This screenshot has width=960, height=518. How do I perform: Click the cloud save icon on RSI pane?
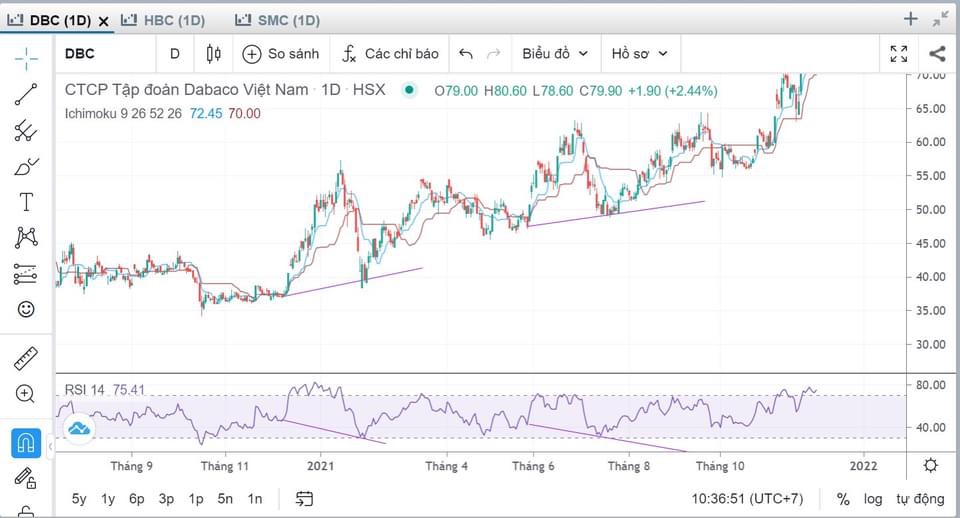[x=79, y=428]
